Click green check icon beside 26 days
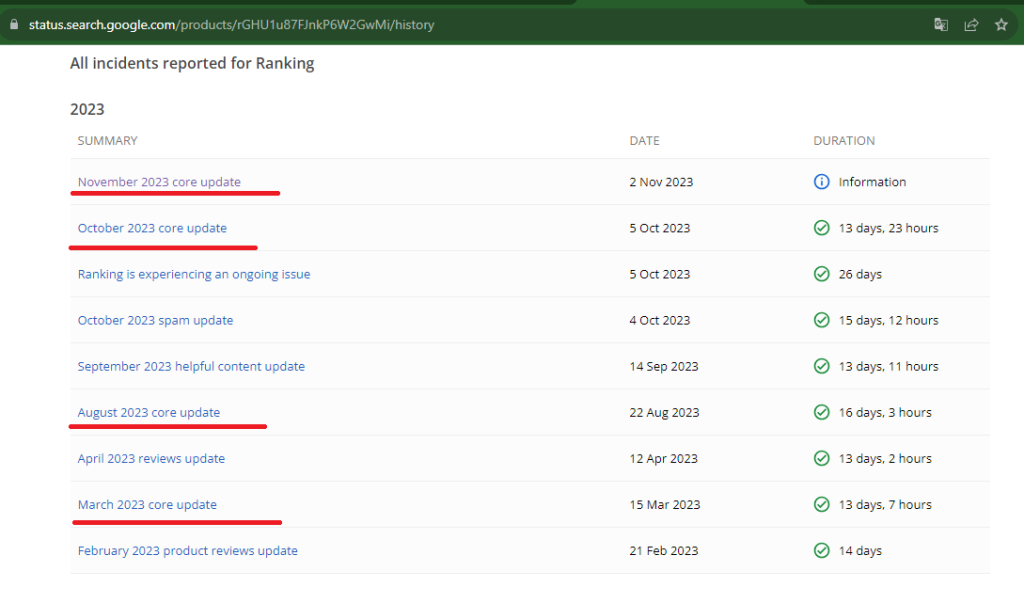 (822, 274)
